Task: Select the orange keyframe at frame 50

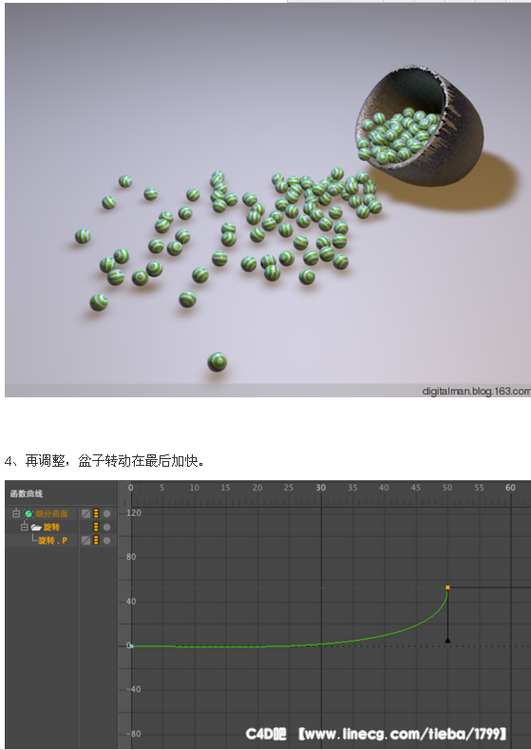Action: tap(448, 587)
